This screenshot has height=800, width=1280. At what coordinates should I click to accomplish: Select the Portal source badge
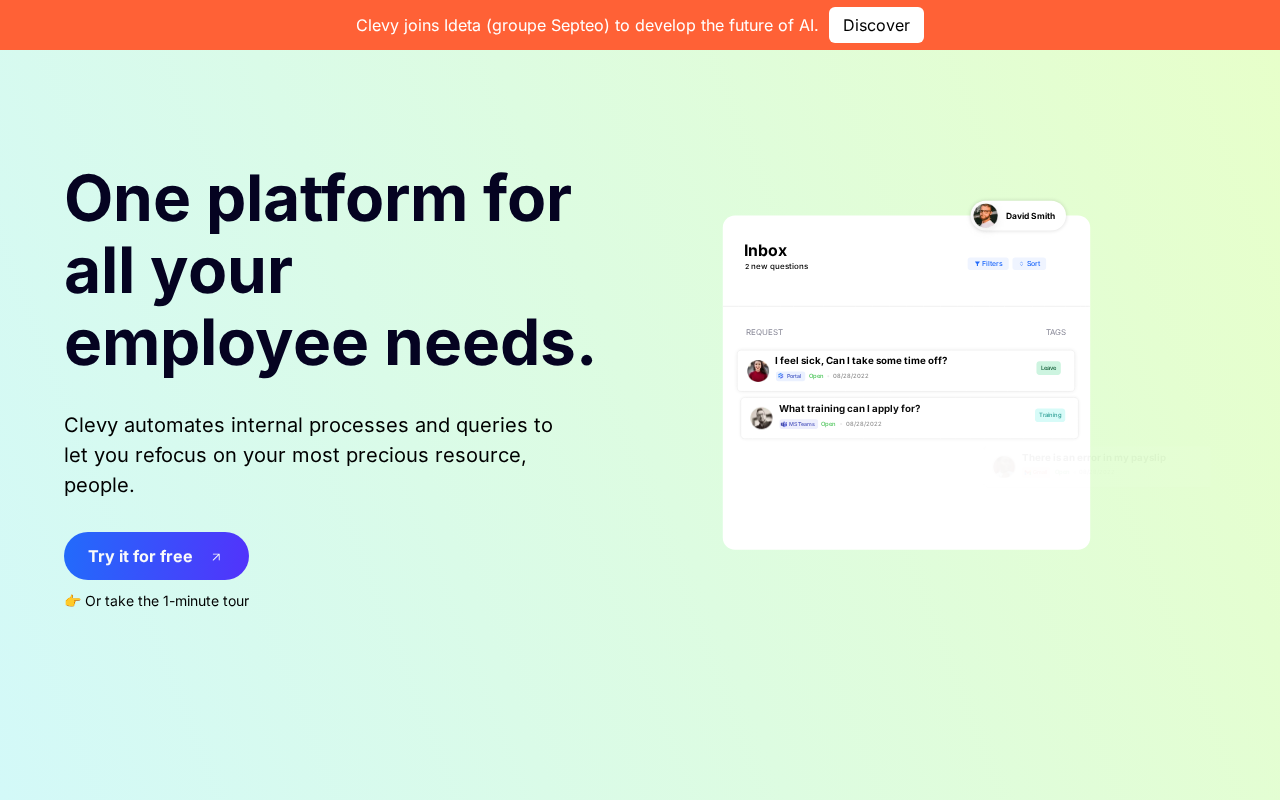790,376
